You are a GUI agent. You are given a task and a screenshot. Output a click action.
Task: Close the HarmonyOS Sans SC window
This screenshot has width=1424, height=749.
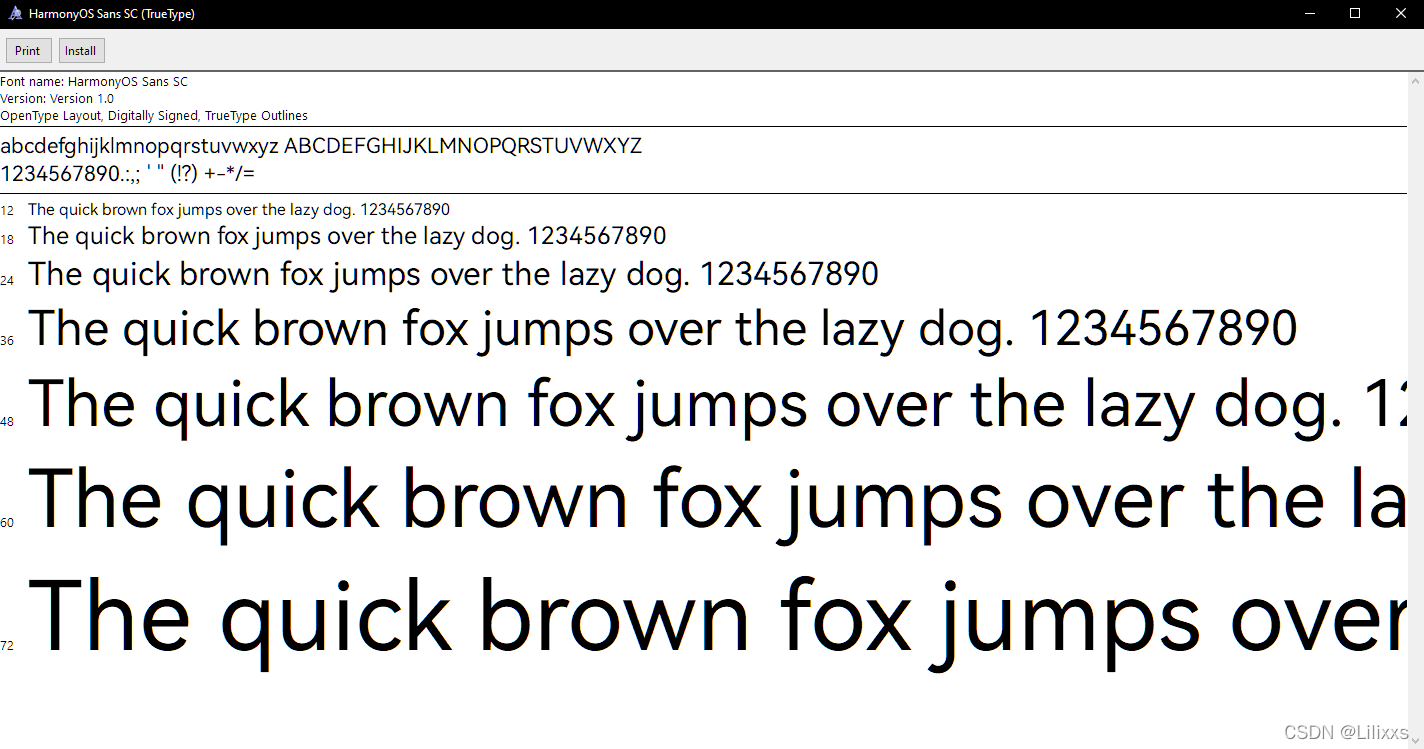1401,13
